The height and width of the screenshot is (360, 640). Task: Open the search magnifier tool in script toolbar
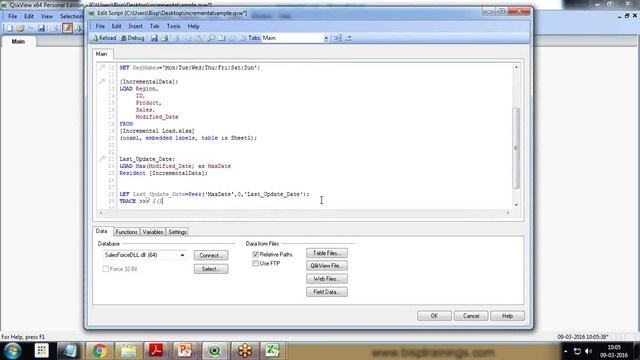coord(211,38)
